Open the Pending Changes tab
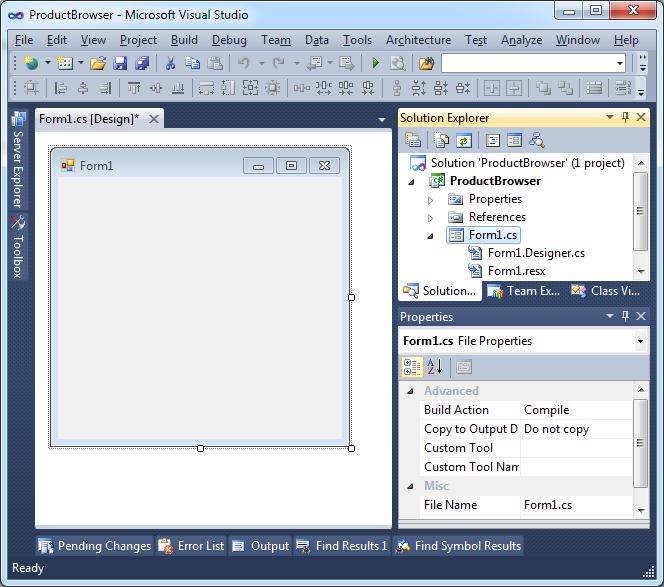Image resolution: width=664 pixels, height=587 pixels. click(94, 546)
